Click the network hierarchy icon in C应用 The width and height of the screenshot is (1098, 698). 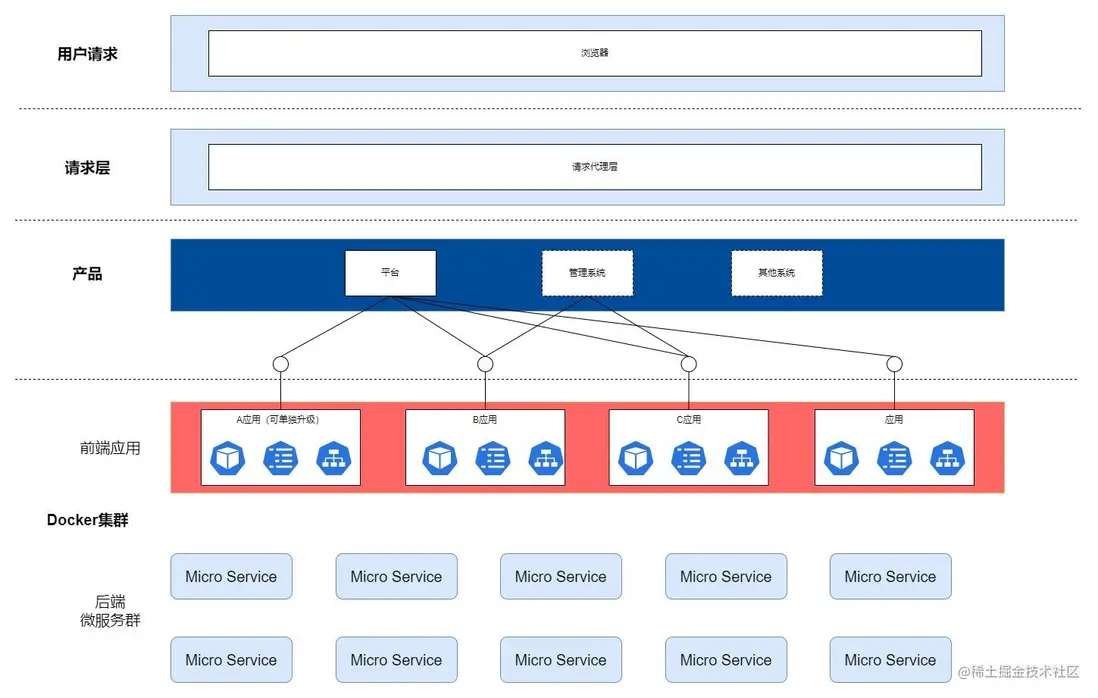tap(742, 458)
